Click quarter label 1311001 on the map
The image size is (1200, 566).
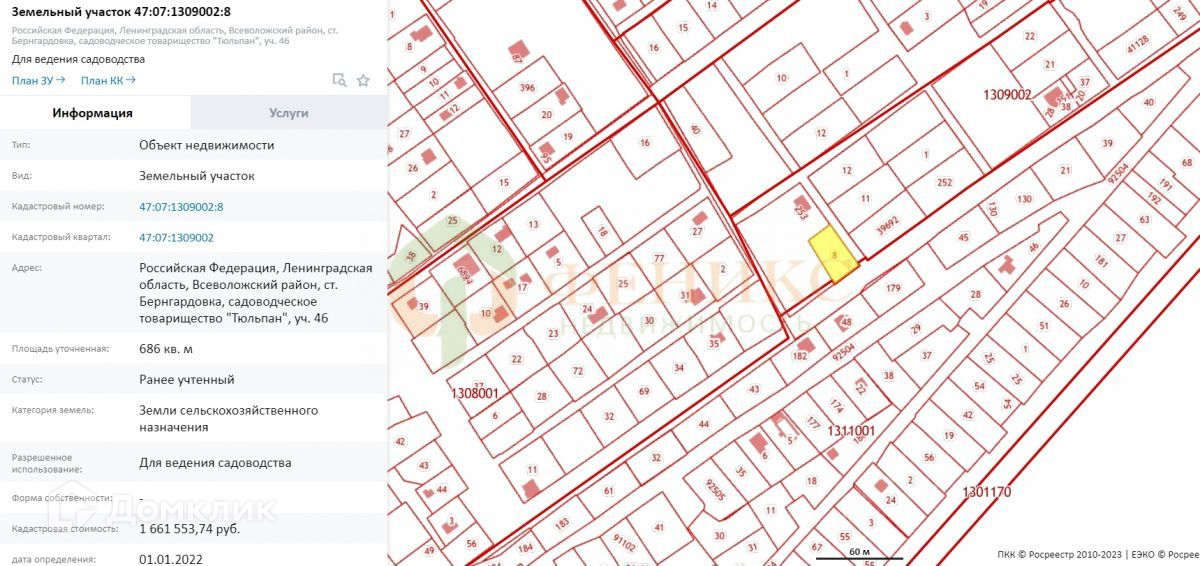tap(851, 431)
